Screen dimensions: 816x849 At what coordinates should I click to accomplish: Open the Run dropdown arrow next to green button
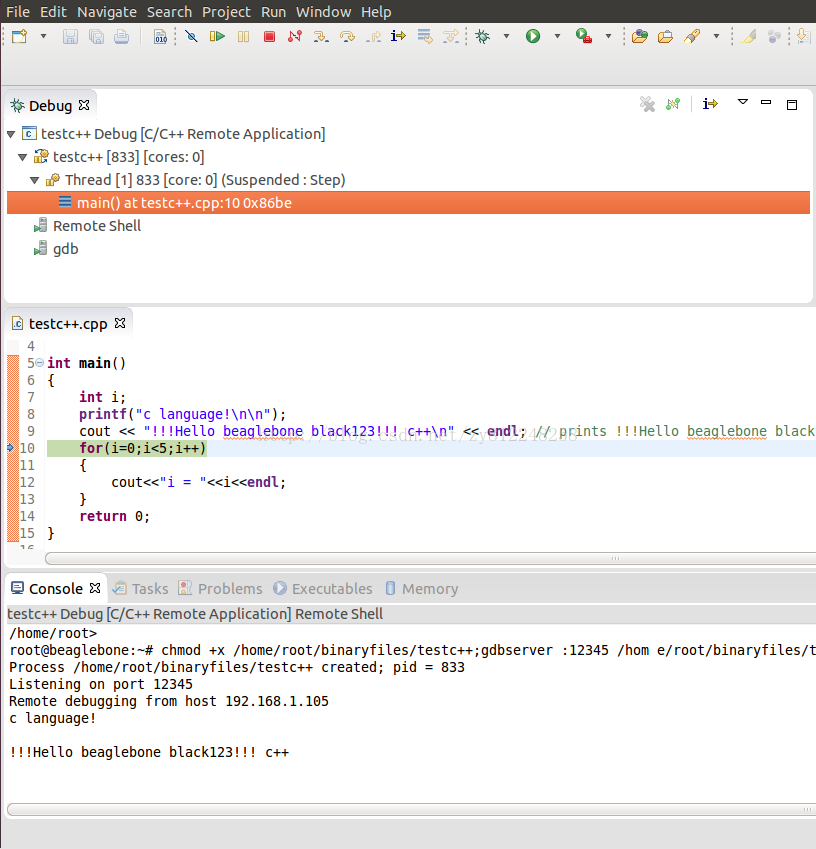coord(556,37)
